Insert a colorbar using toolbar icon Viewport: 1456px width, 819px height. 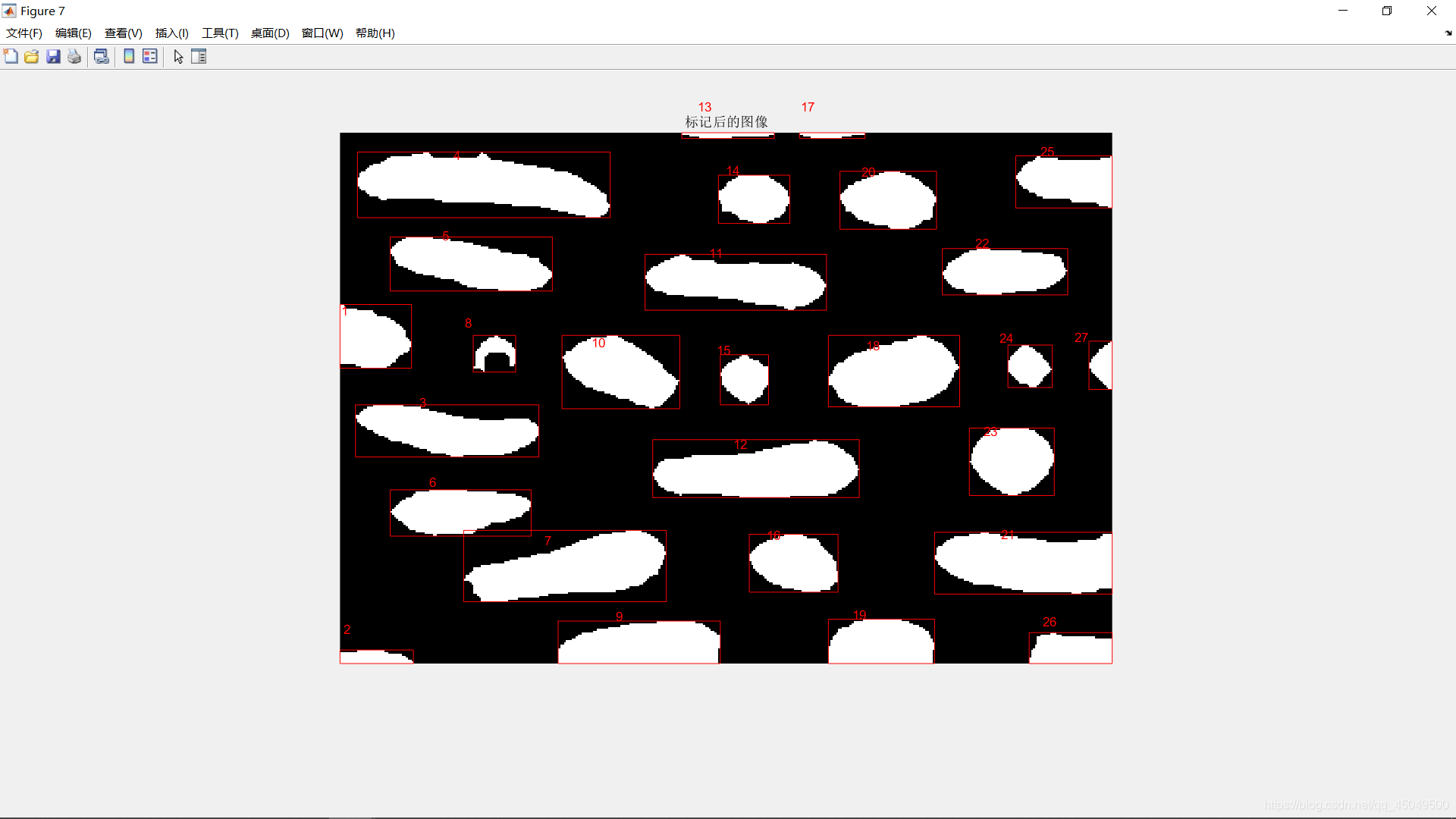click(129, 56)
